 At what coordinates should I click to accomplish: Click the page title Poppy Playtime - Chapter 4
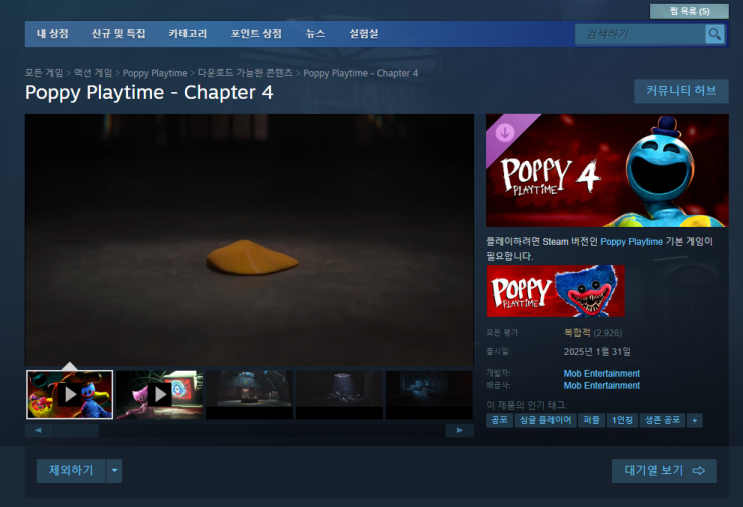click(149, 92)
